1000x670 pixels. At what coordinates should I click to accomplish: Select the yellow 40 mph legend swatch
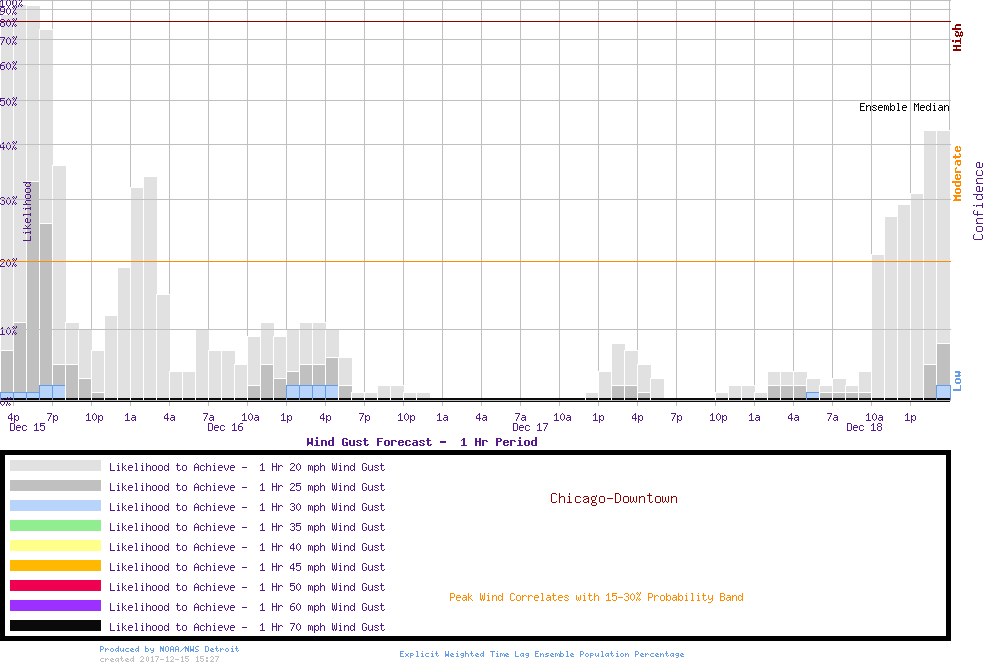[55, 546]
